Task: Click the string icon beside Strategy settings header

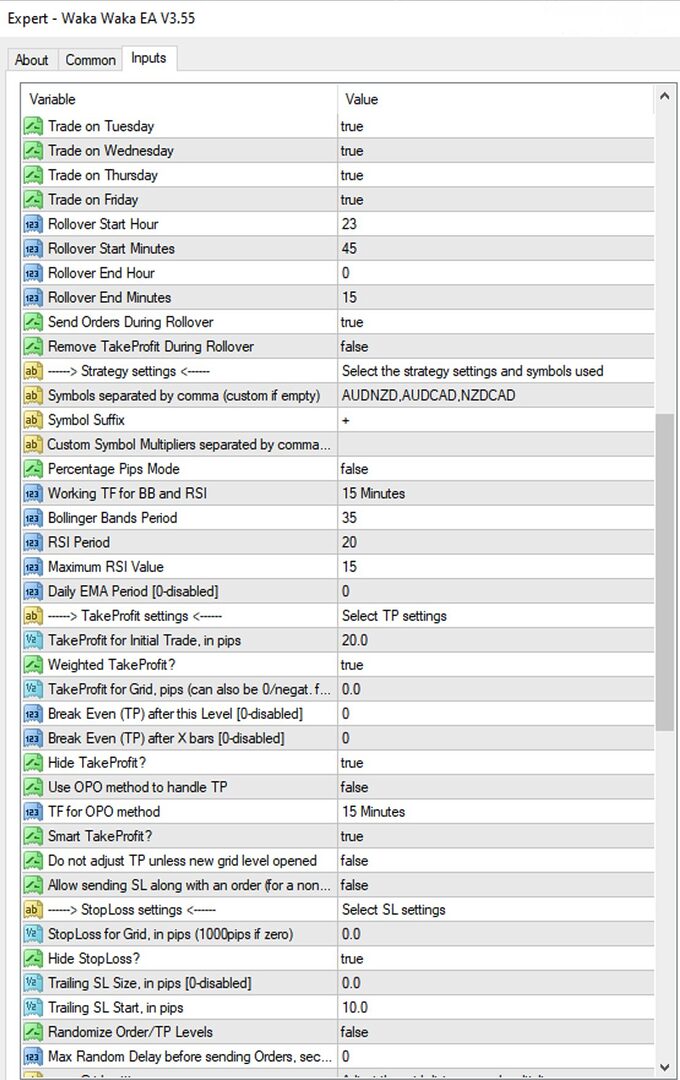Action: pos(33,371)
